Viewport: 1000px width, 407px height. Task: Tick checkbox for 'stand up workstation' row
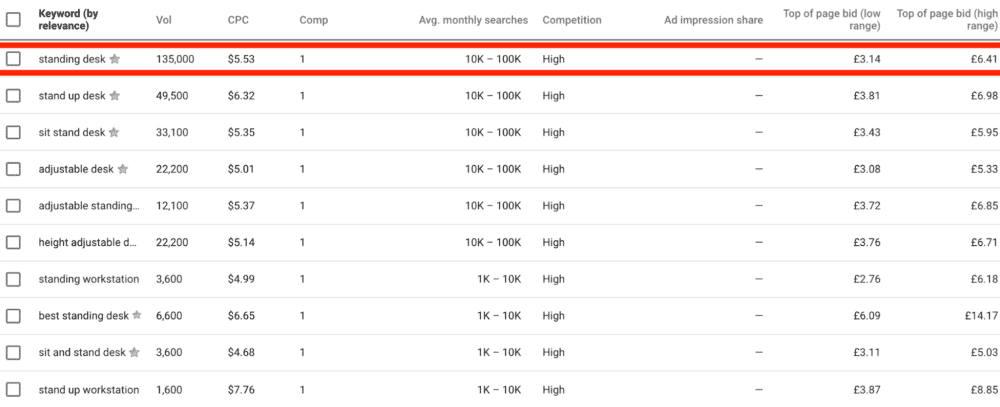coord(13,389)
